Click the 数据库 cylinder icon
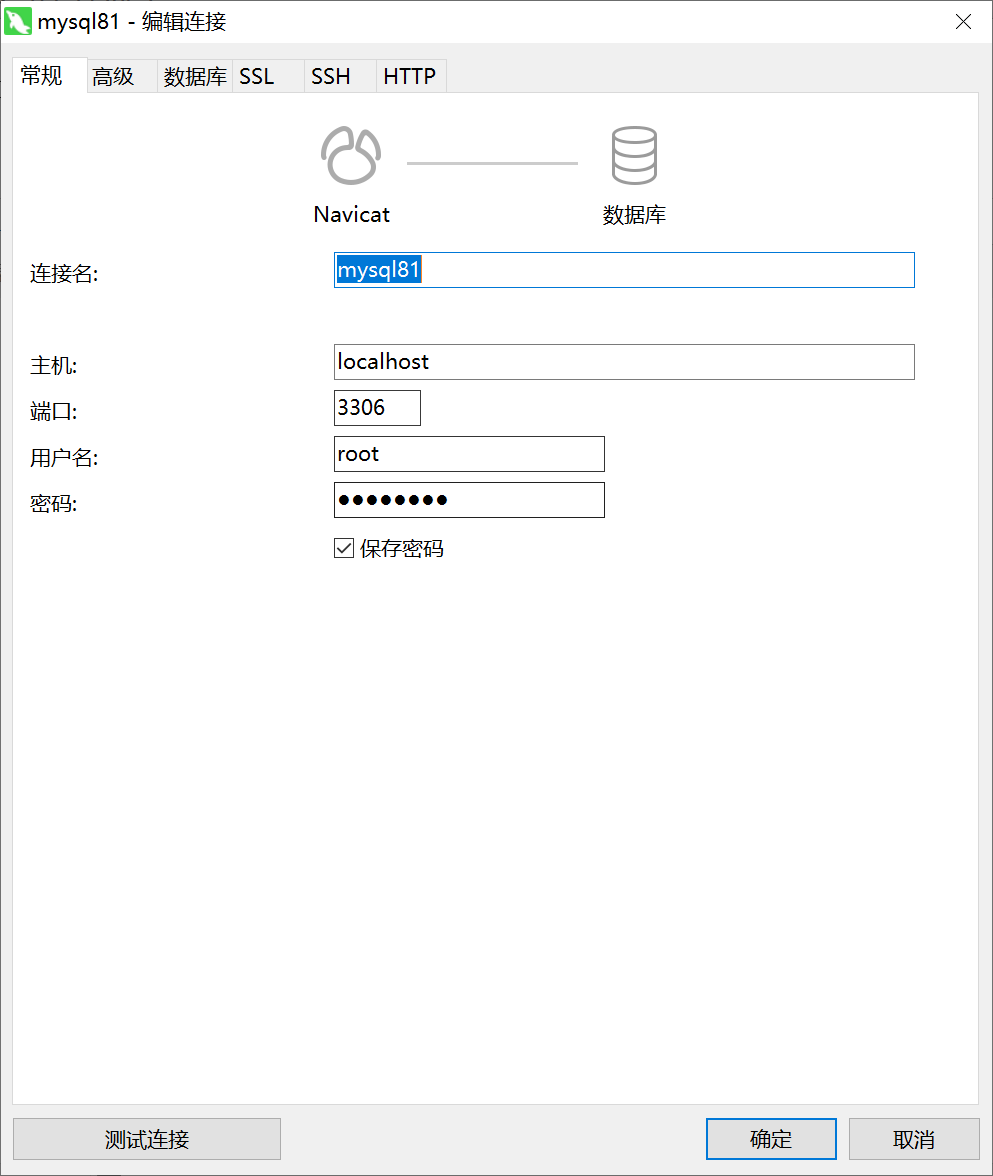This screenshot has height=1176, width=993. 634,155
